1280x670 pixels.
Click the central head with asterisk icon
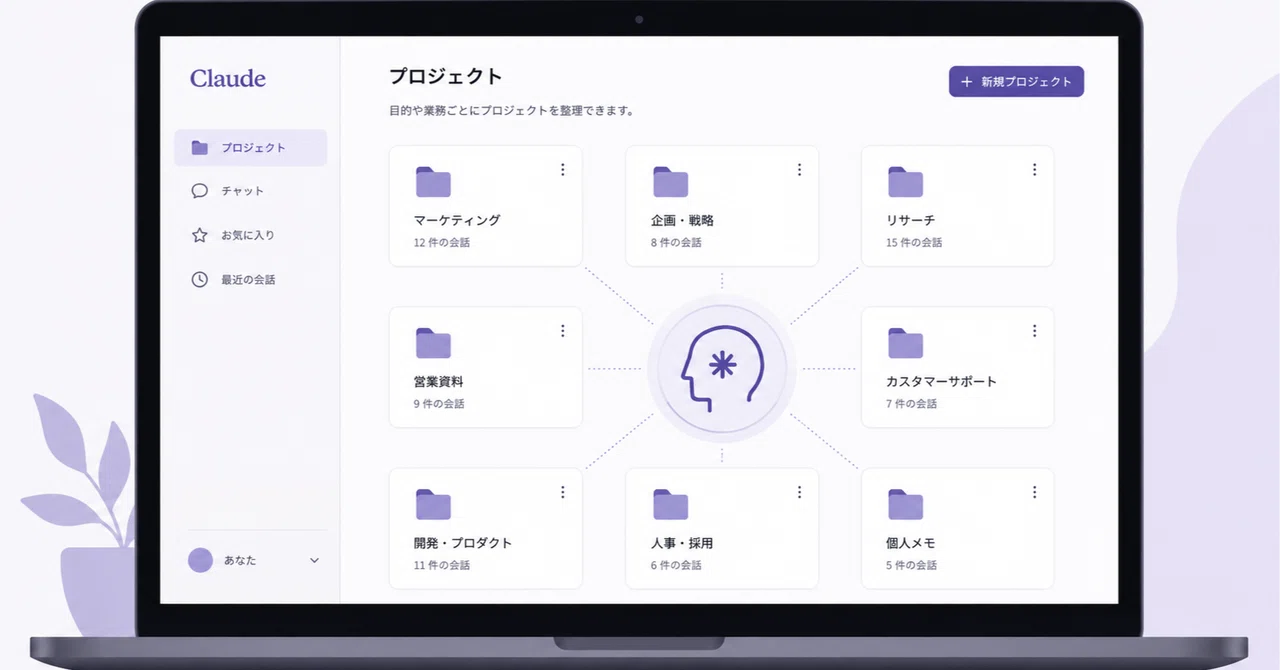click(722, 369)
